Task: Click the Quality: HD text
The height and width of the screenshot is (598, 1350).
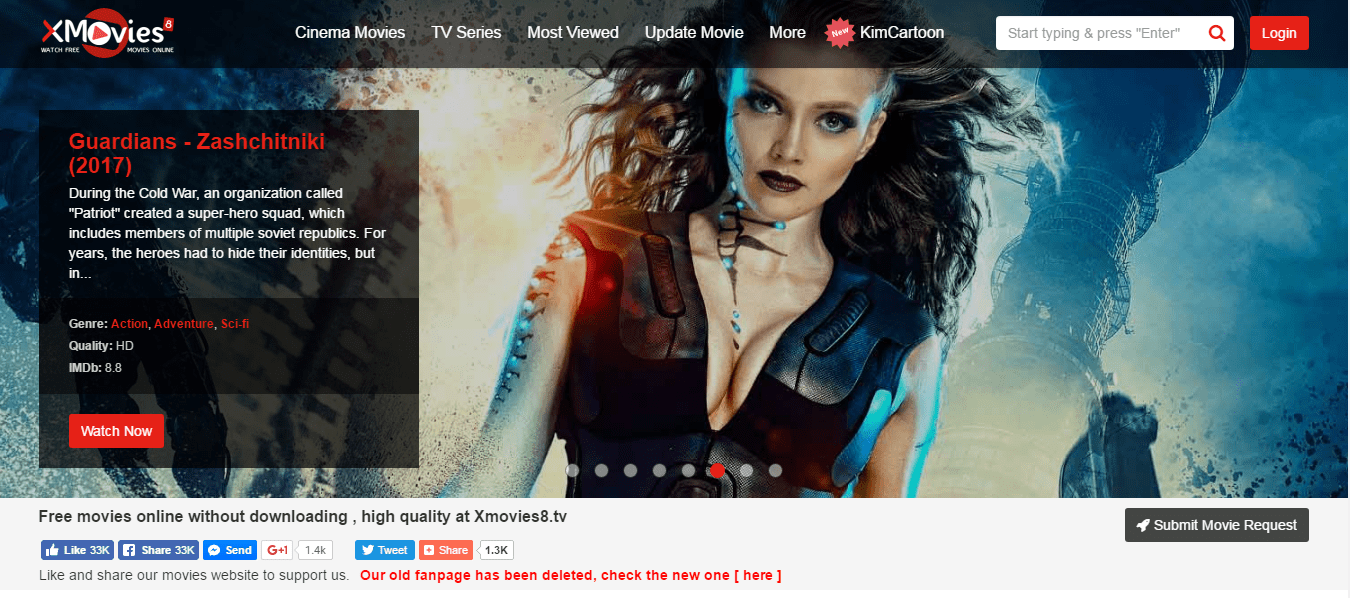Action: pos(101,346)
